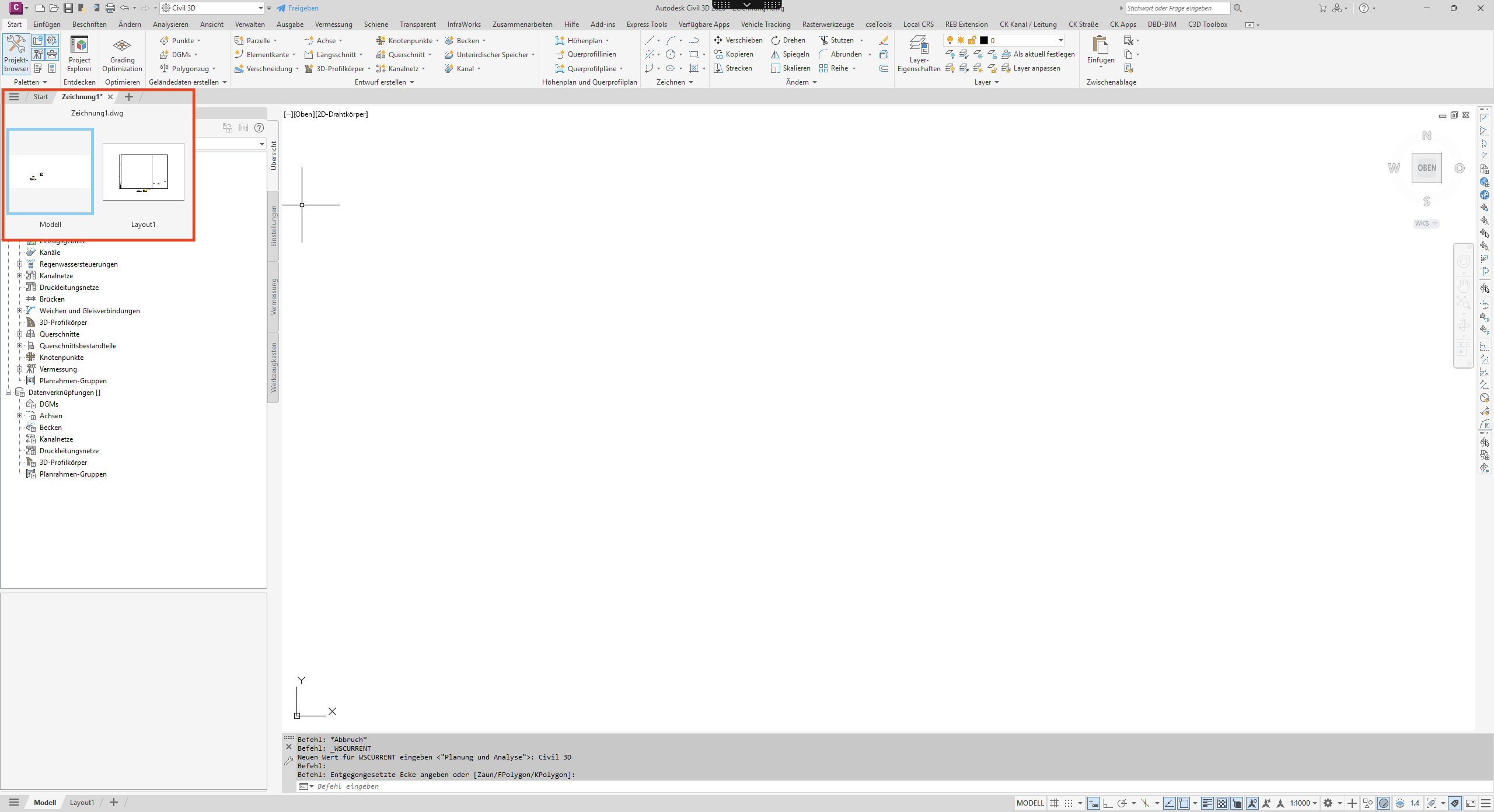Click the WKS coordinate system button
This screenshot has width=1494, height=812.
pyautogui.click(x=1426, y=223)
